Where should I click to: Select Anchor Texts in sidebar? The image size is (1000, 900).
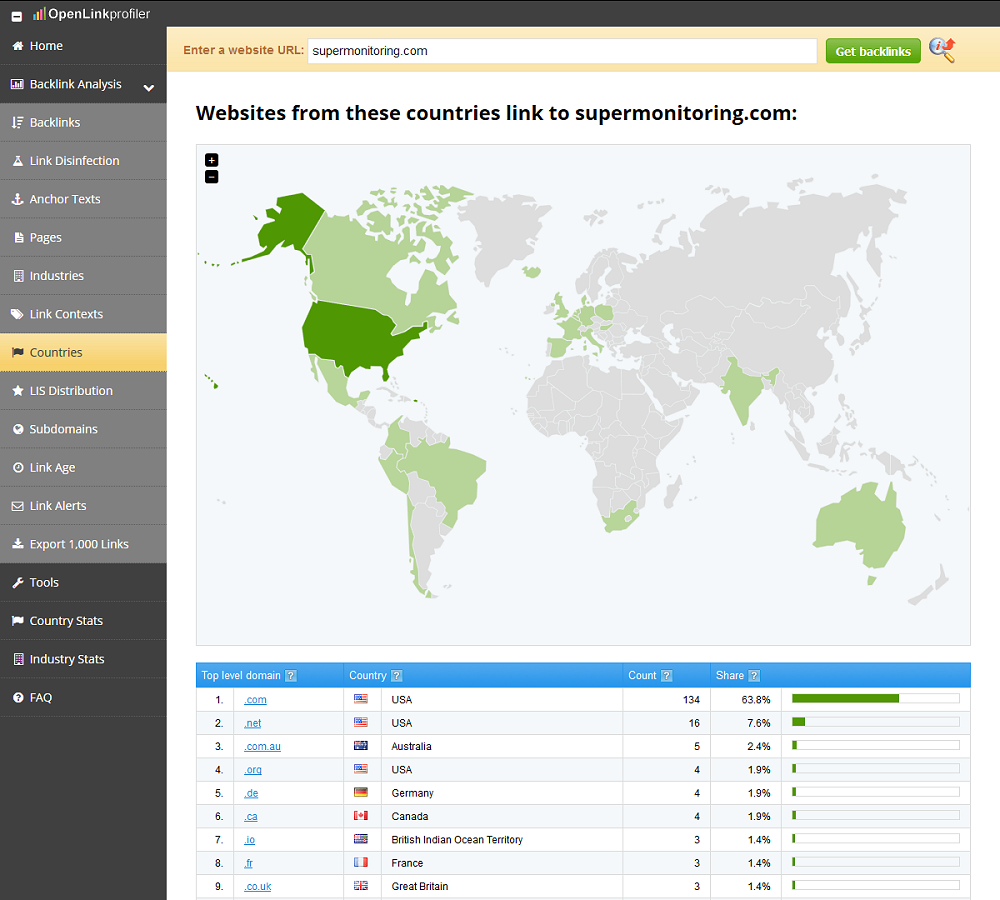point(83,199)
